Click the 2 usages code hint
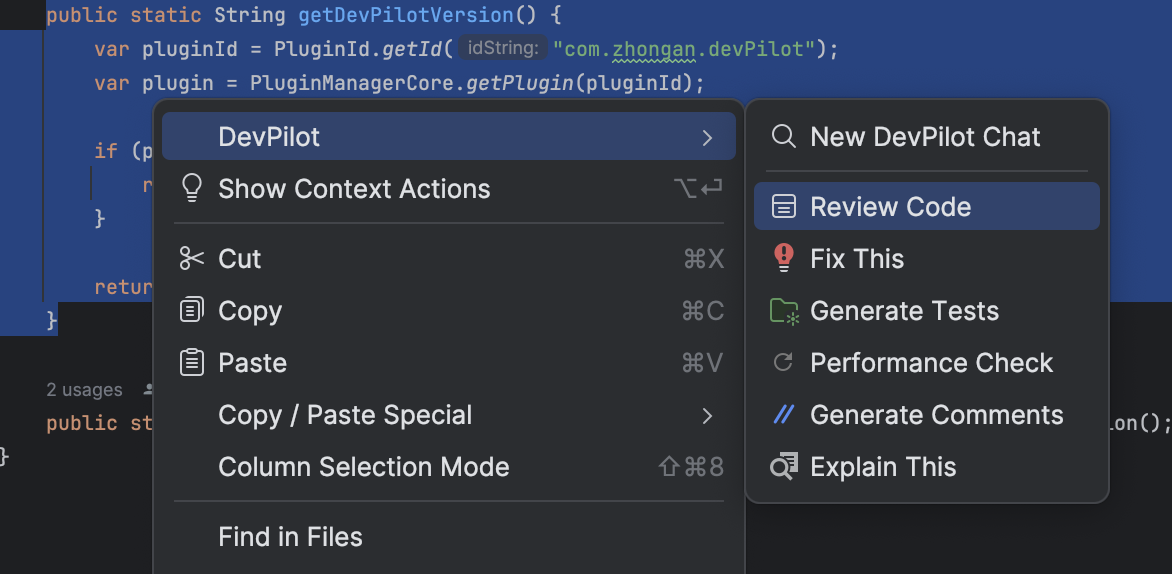The image size is (1172, 574). pos(85,390)
